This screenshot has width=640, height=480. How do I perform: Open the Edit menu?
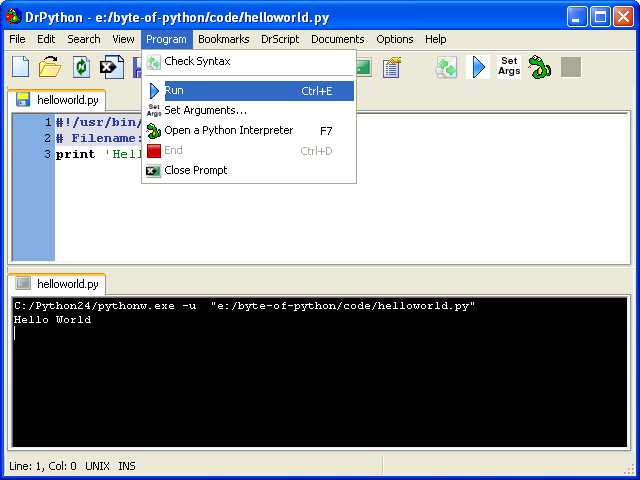coord(46,39)
